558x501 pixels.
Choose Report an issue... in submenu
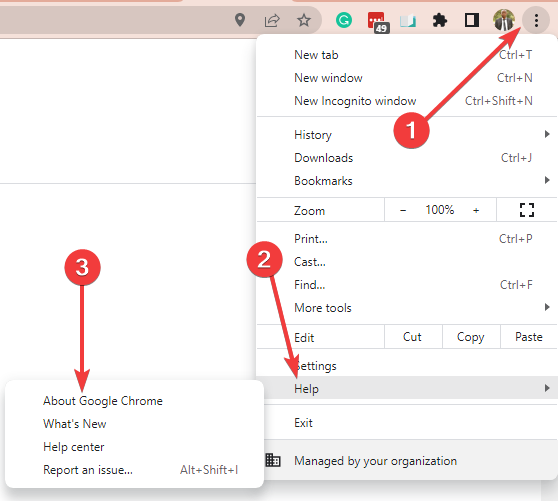[135, 470]
